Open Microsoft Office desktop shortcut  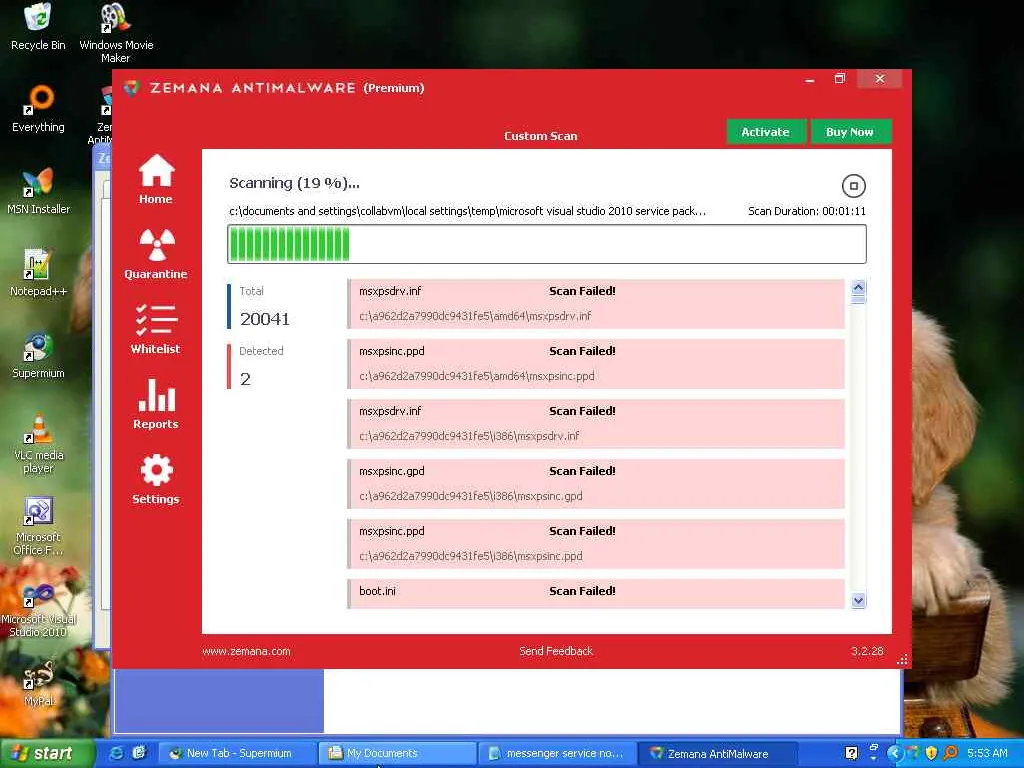(x=38, y=526)
